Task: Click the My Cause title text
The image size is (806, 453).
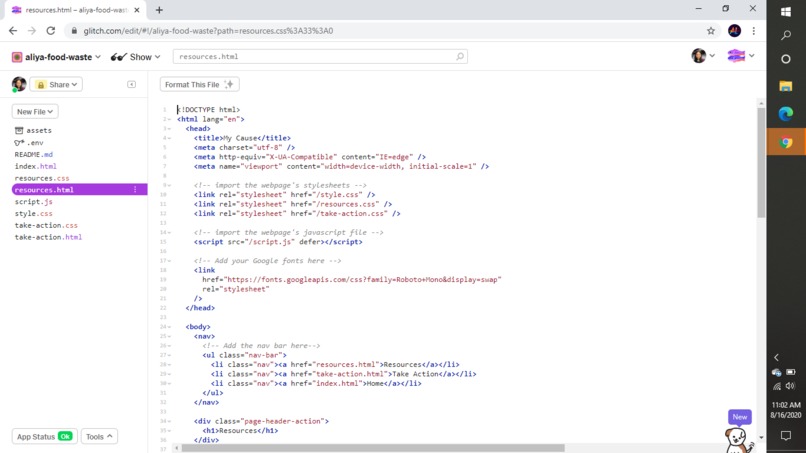Action: pyautogui.click(x=240, y=138)
